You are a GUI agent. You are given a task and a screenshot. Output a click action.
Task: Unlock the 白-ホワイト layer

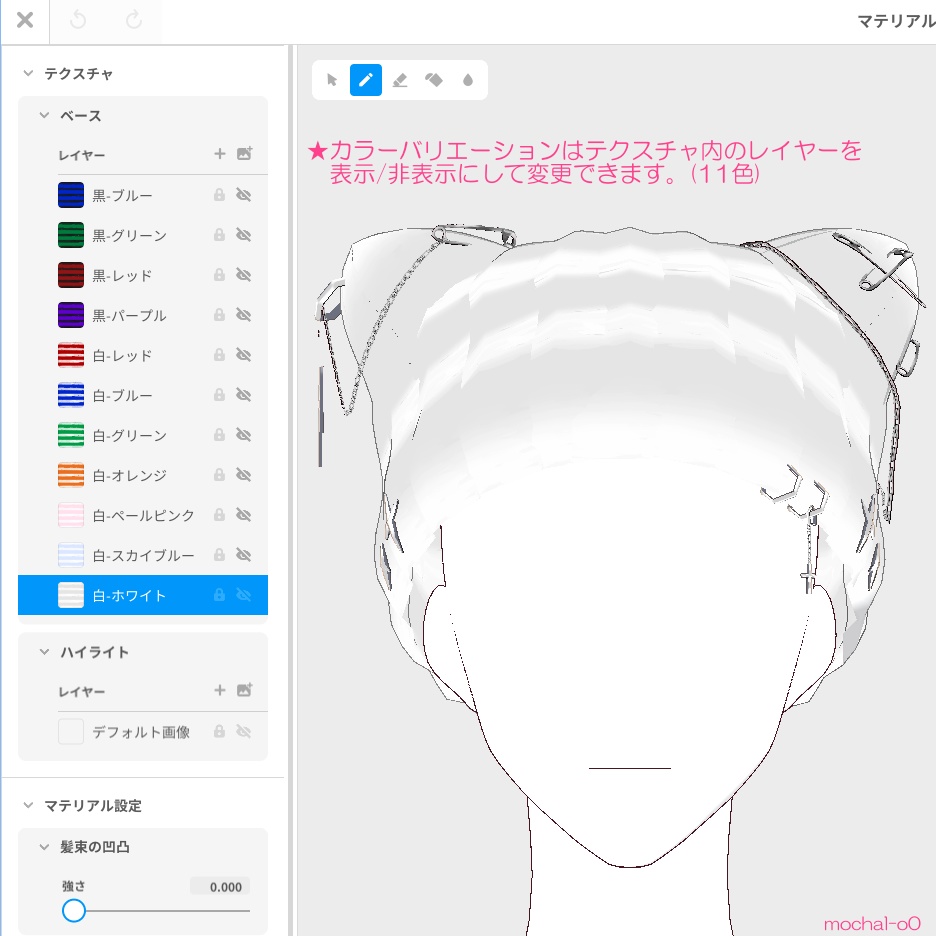coord(219,595)
